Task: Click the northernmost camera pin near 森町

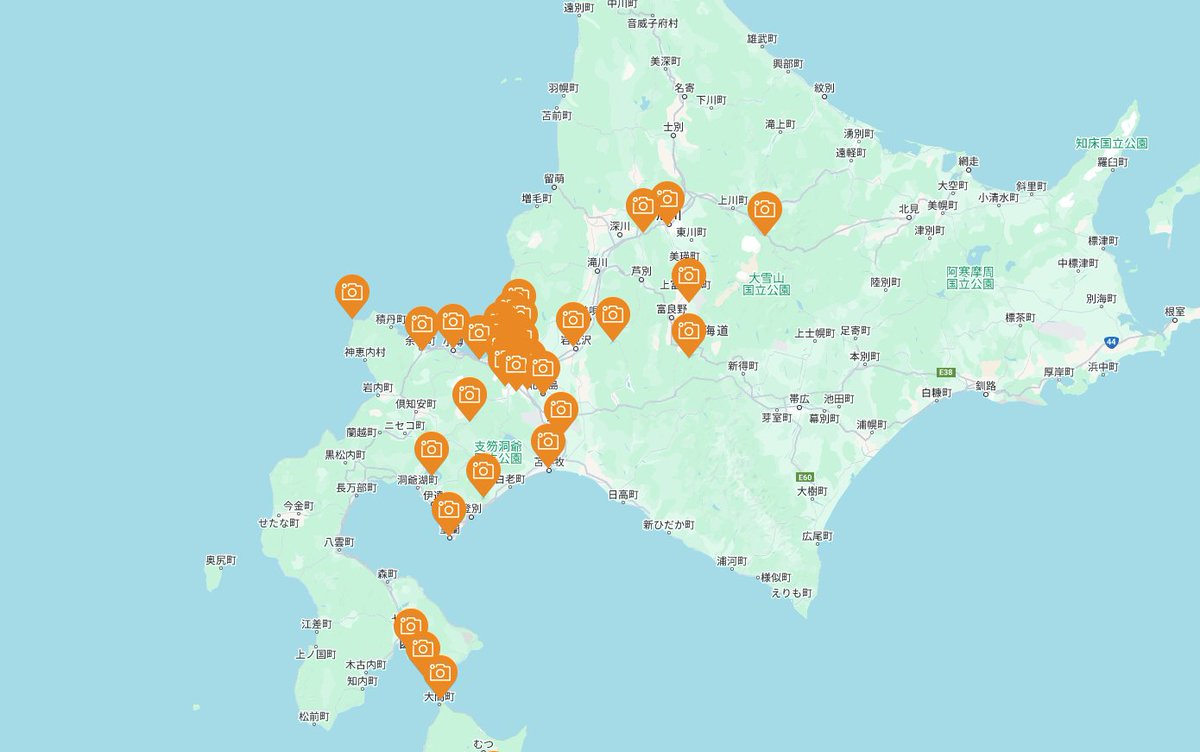Action: click(x=410, y=627)
